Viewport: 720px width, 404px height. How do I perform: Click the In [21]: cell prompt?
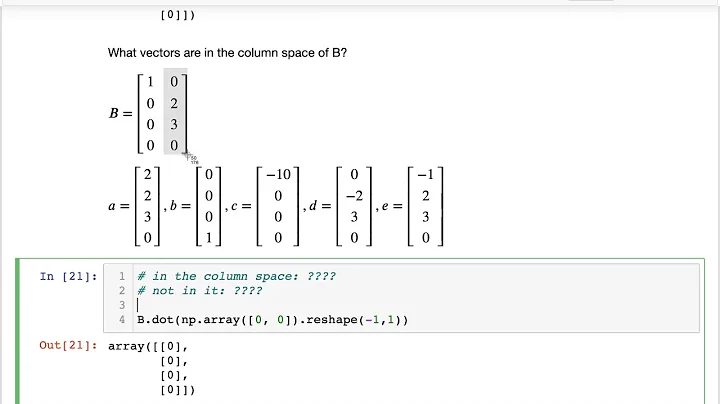pyautogui.click(x=68, y=276)
